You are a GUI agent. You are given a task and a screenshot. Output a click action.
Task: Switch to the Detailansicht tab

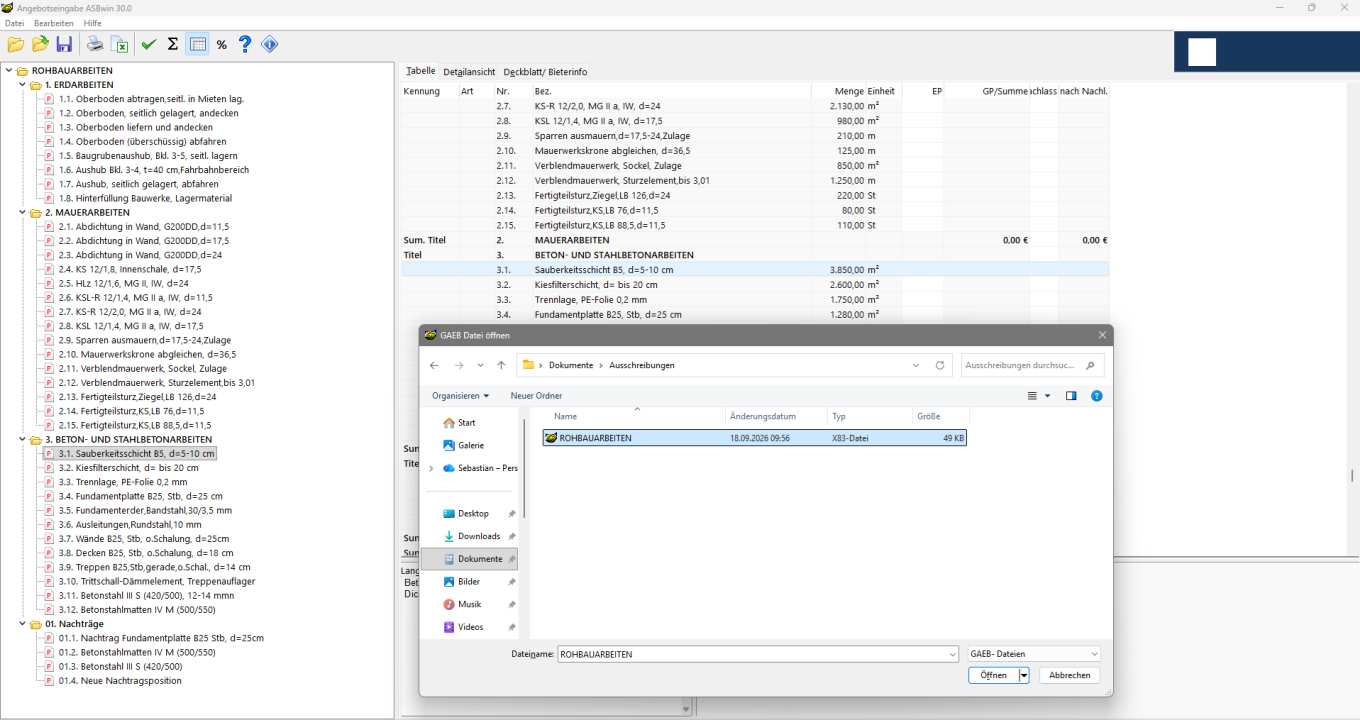click(469, 72)
